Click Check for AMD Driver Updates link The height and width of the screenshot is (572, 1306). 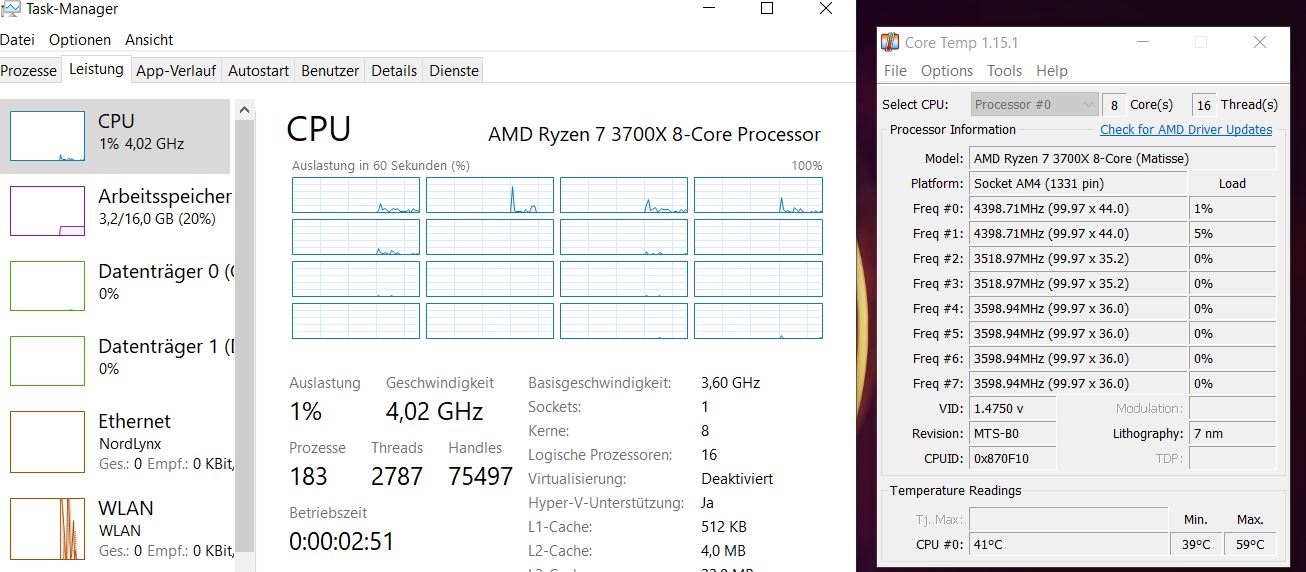pos(1186,130)
